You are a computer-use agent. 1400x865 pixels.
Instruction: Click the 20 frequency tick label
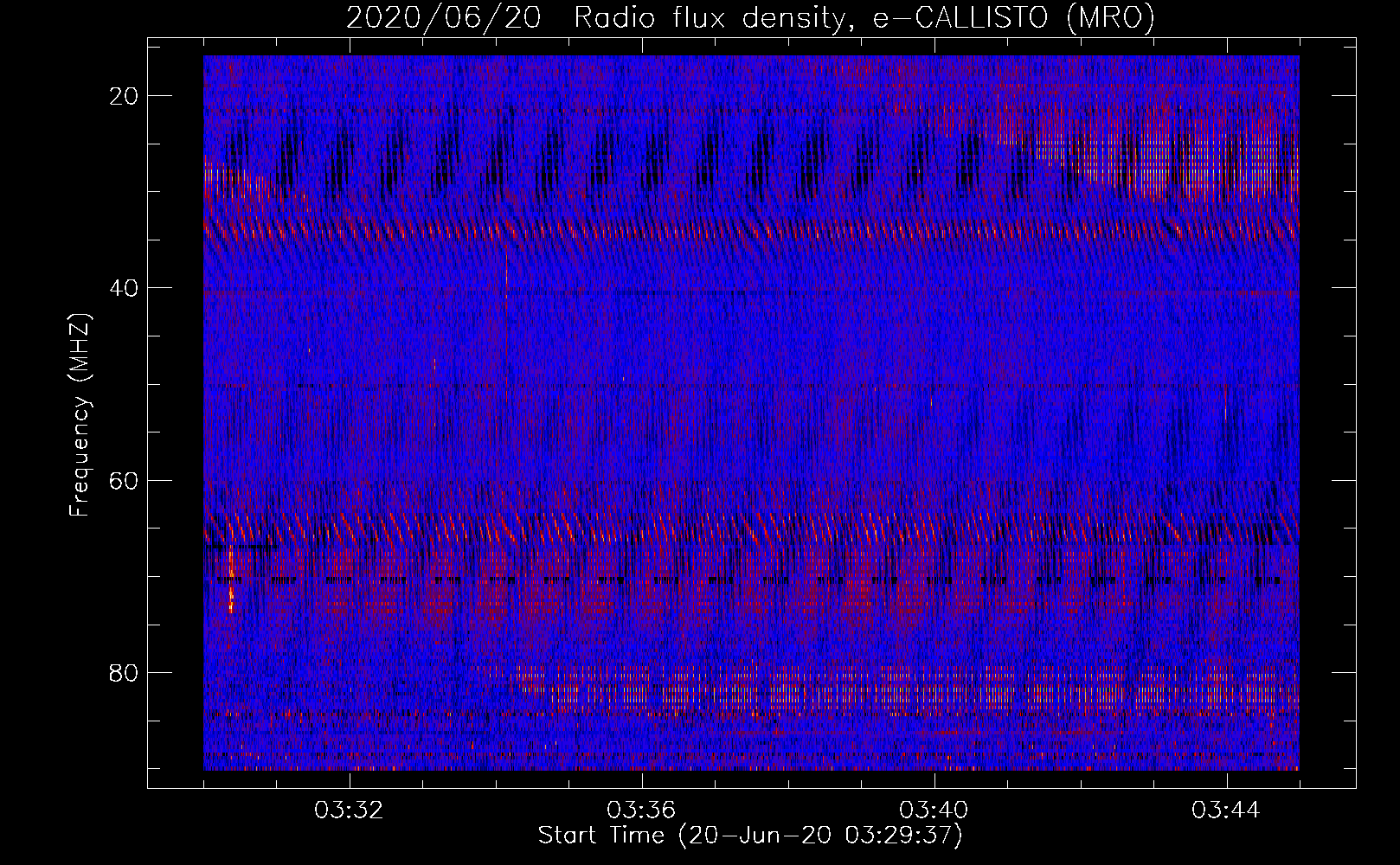[125, 96]
